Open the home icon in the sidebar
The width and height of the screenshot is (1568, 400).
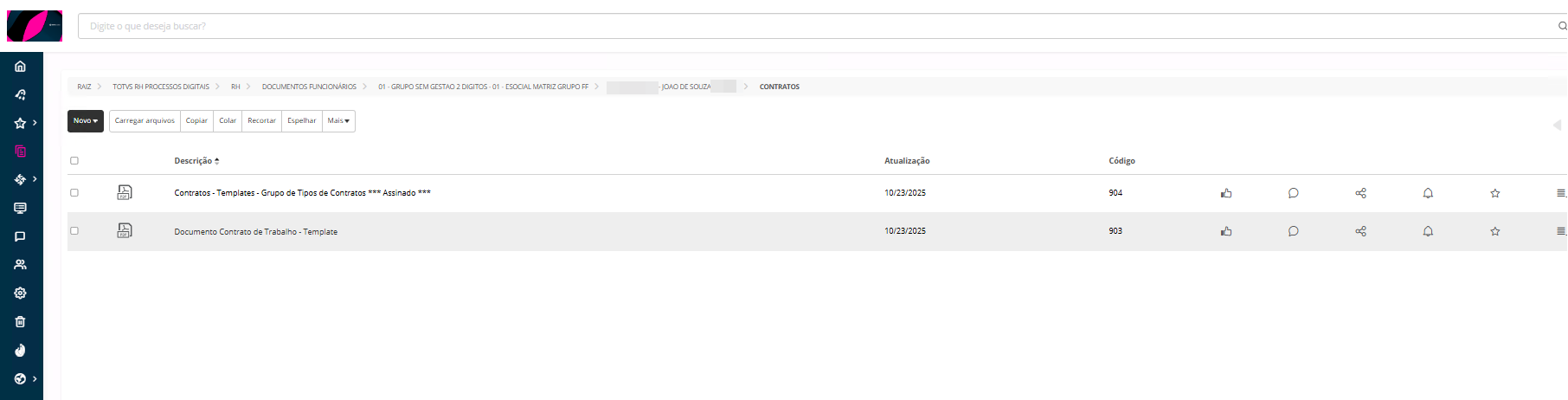(x=20, y=67)
